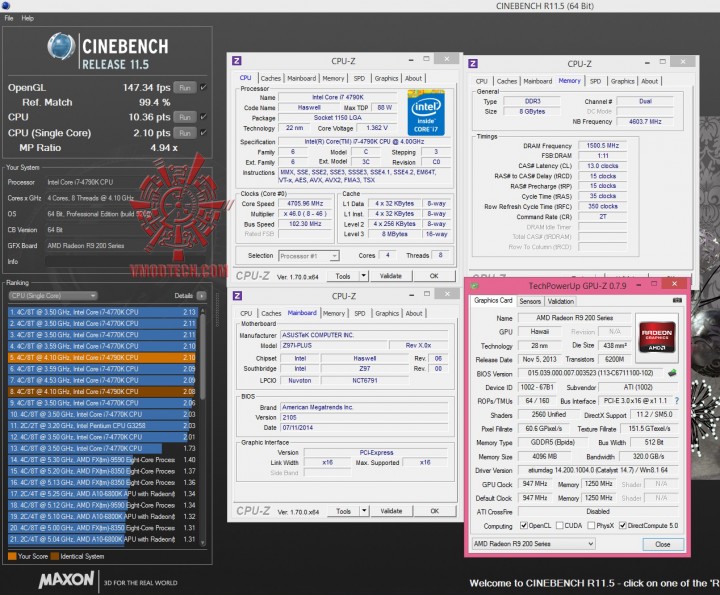
Task: Click the ranking Details arrow button
Action: coord(202,296)
